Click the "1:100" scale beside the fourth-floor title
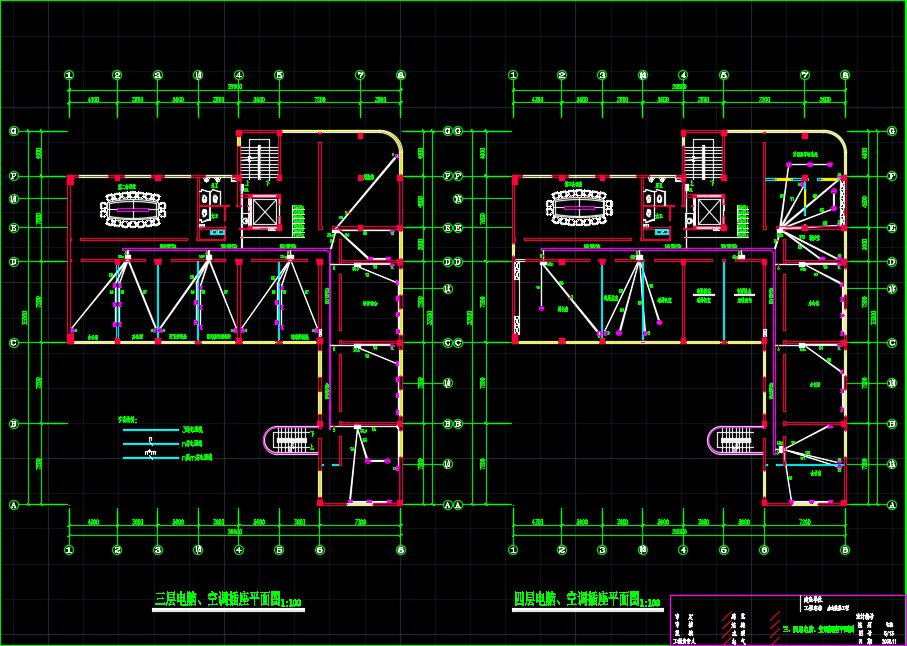This screenshot has width=907, height=646. [651, 603]
